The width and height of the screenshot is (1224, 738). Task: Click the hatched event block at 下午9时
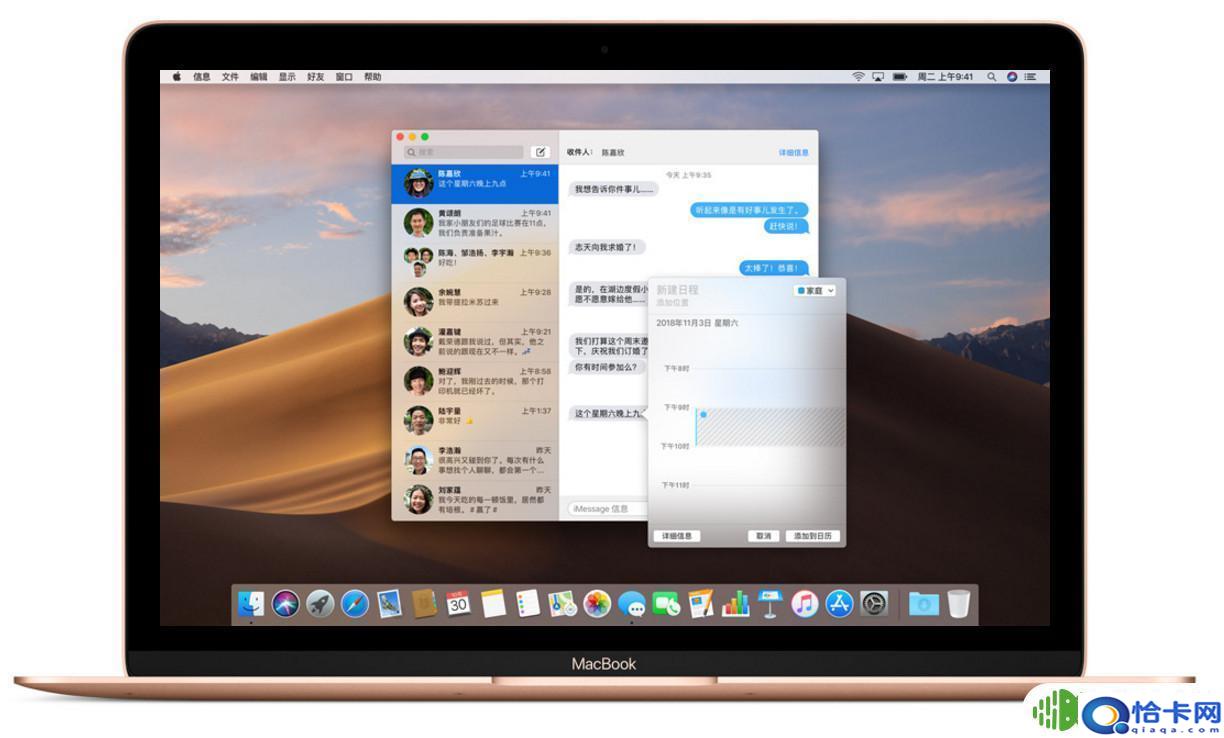[770, 426]
